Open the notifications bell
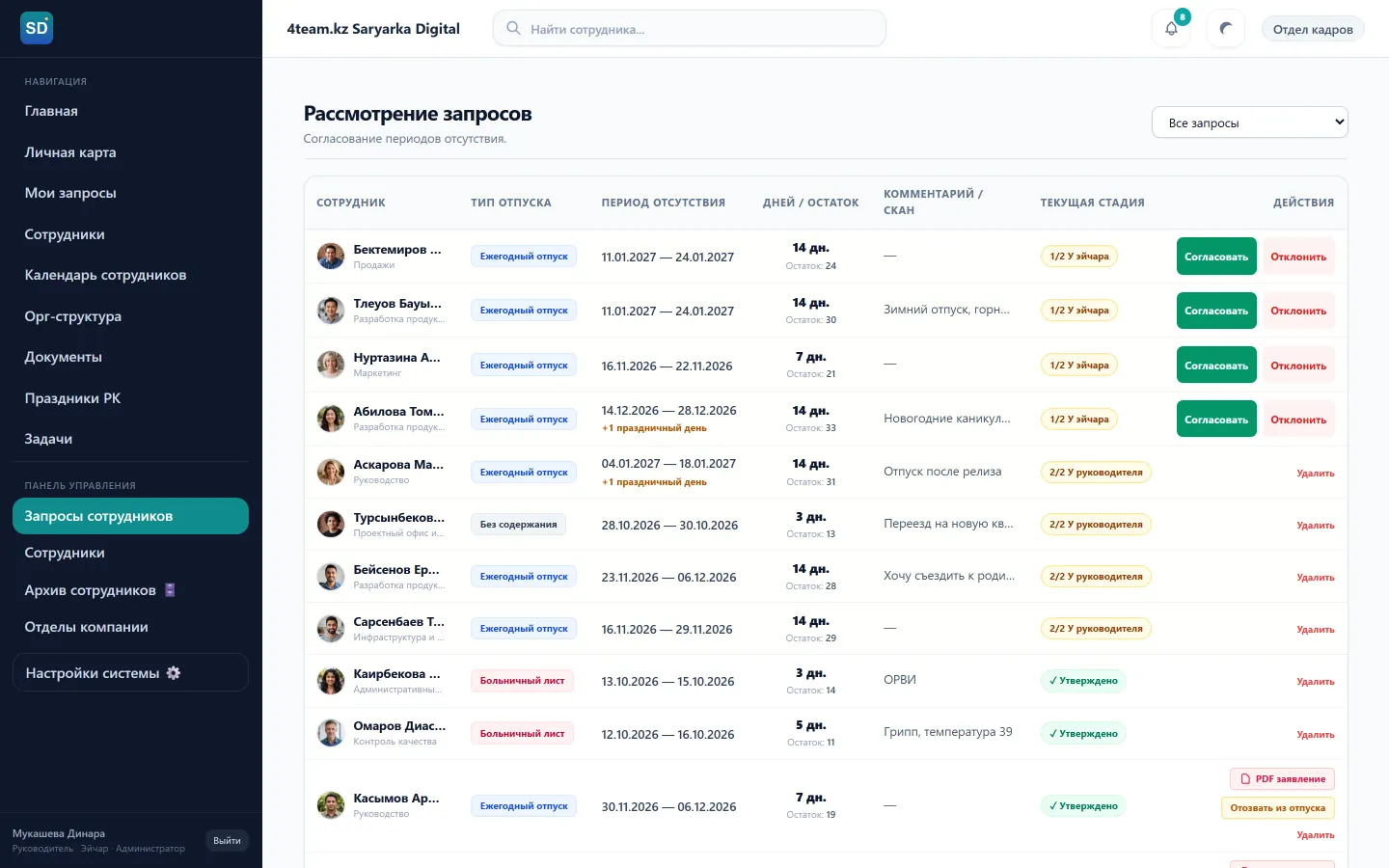Screen dimensions: 1389x868 1171,29
